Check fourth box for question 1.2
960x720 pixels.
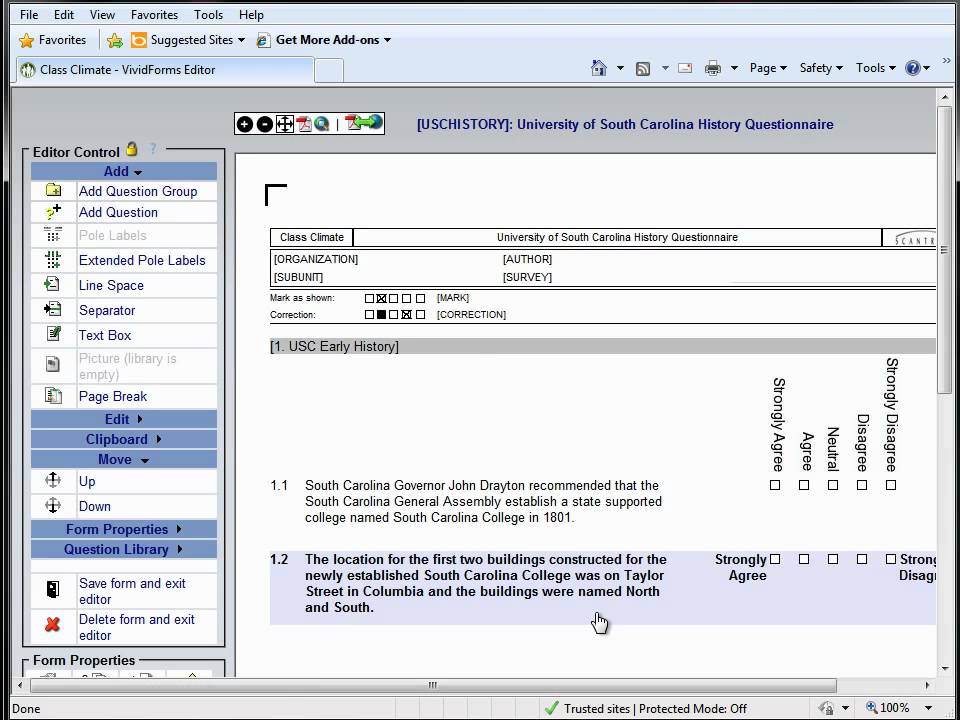[862, 559]
